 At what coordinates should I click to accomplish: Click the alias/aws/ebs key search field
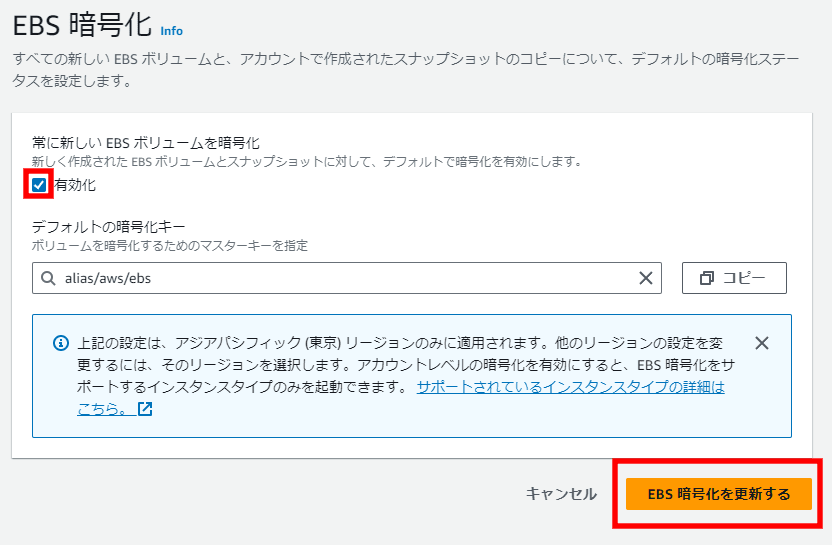click(x=346, y=278)
